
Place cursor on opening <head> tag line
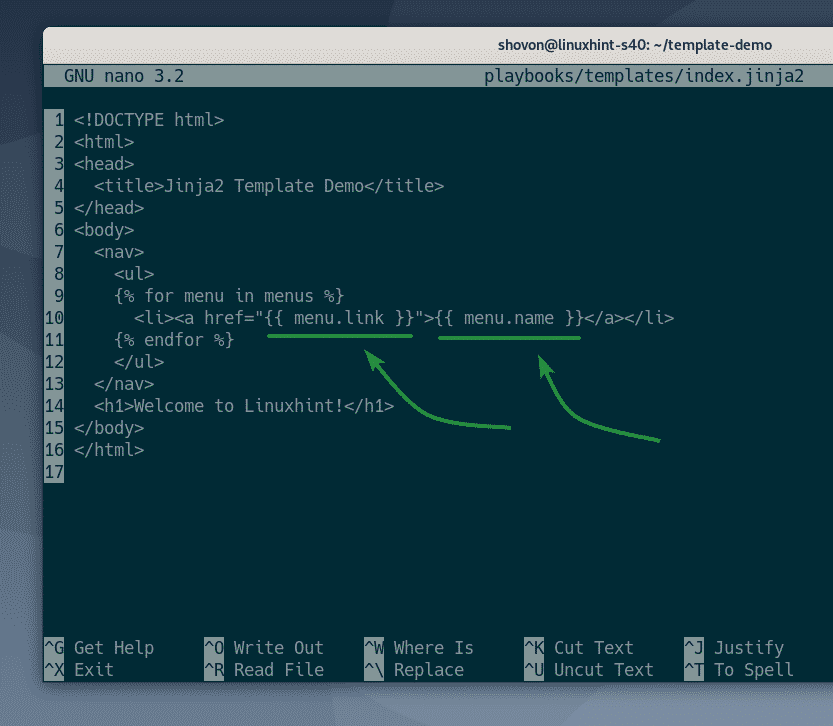(104, 164)
